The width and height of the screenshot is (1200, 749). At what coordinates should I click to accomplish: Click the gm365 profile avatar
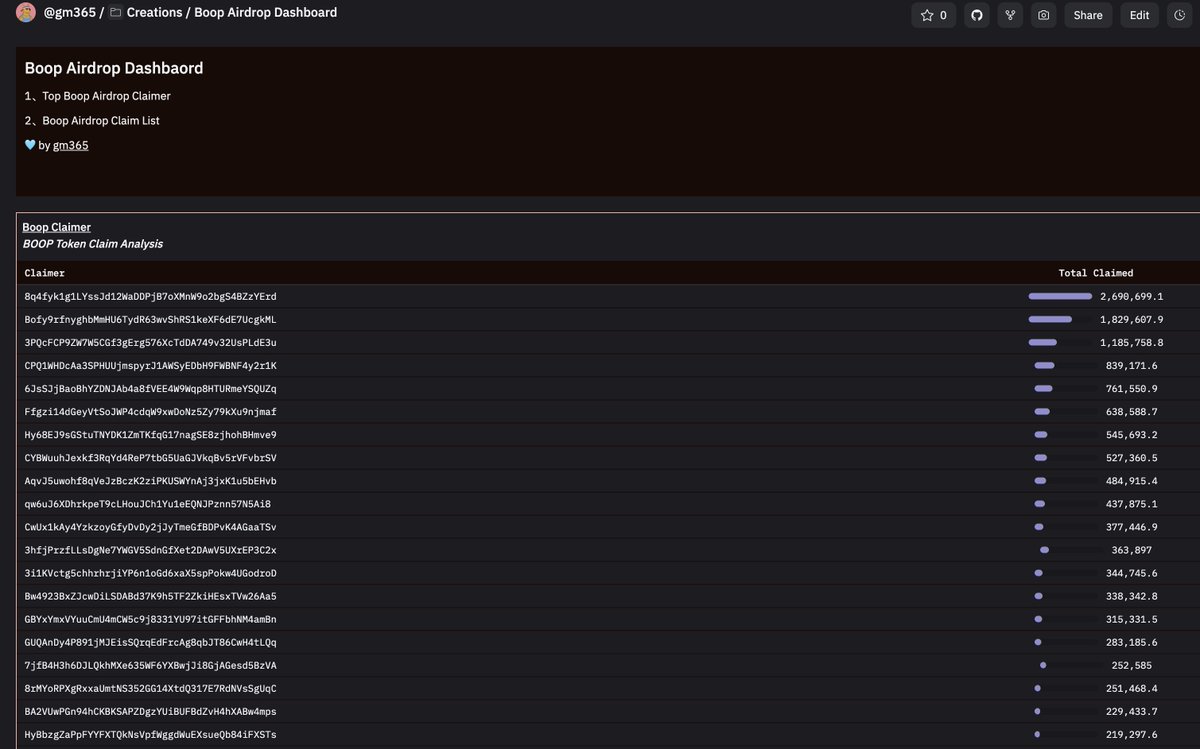[26, 13]
